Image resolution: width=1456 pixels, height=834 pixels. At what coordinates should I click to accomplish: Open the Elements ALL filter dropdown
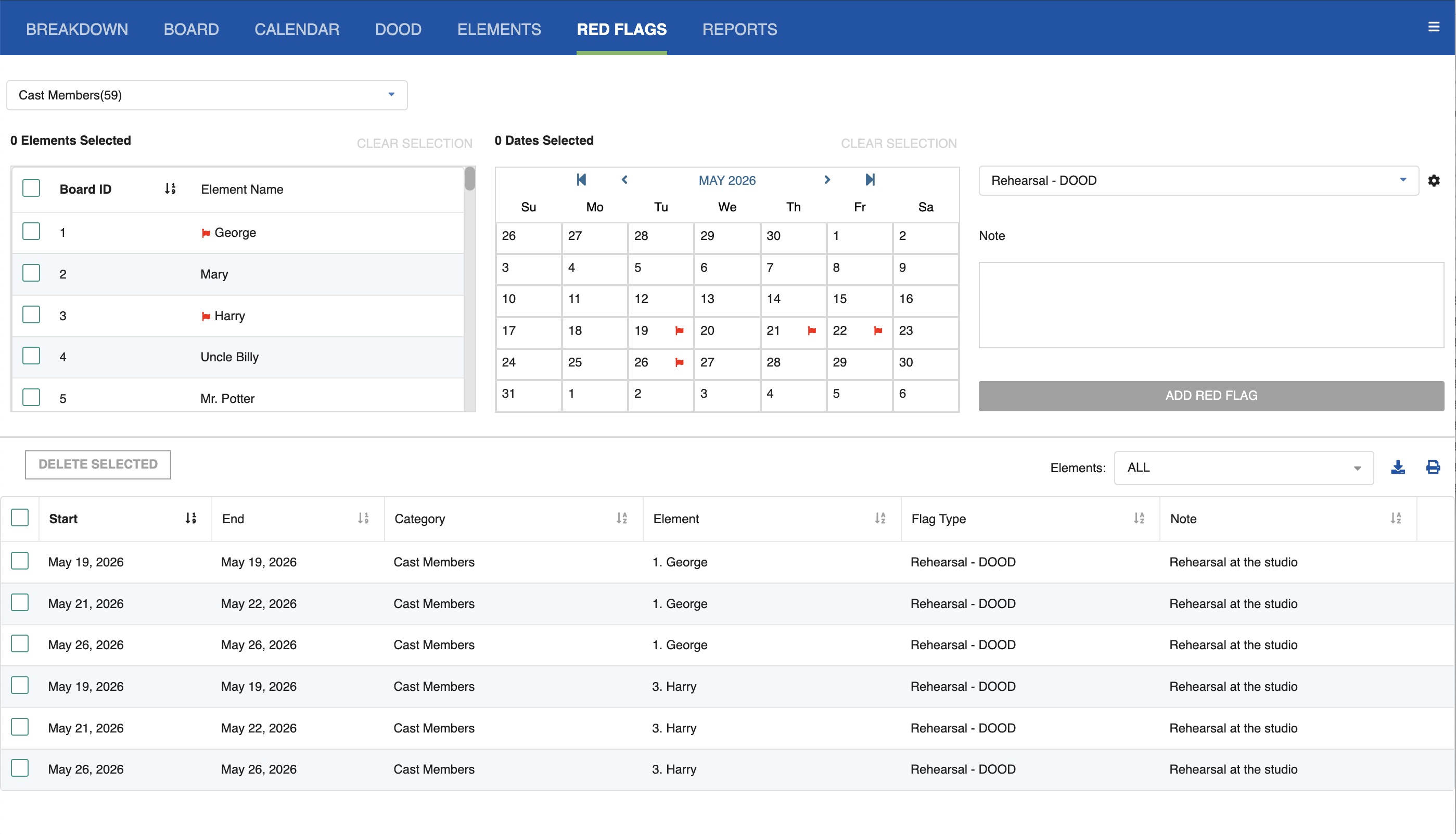click(1243, 468)
